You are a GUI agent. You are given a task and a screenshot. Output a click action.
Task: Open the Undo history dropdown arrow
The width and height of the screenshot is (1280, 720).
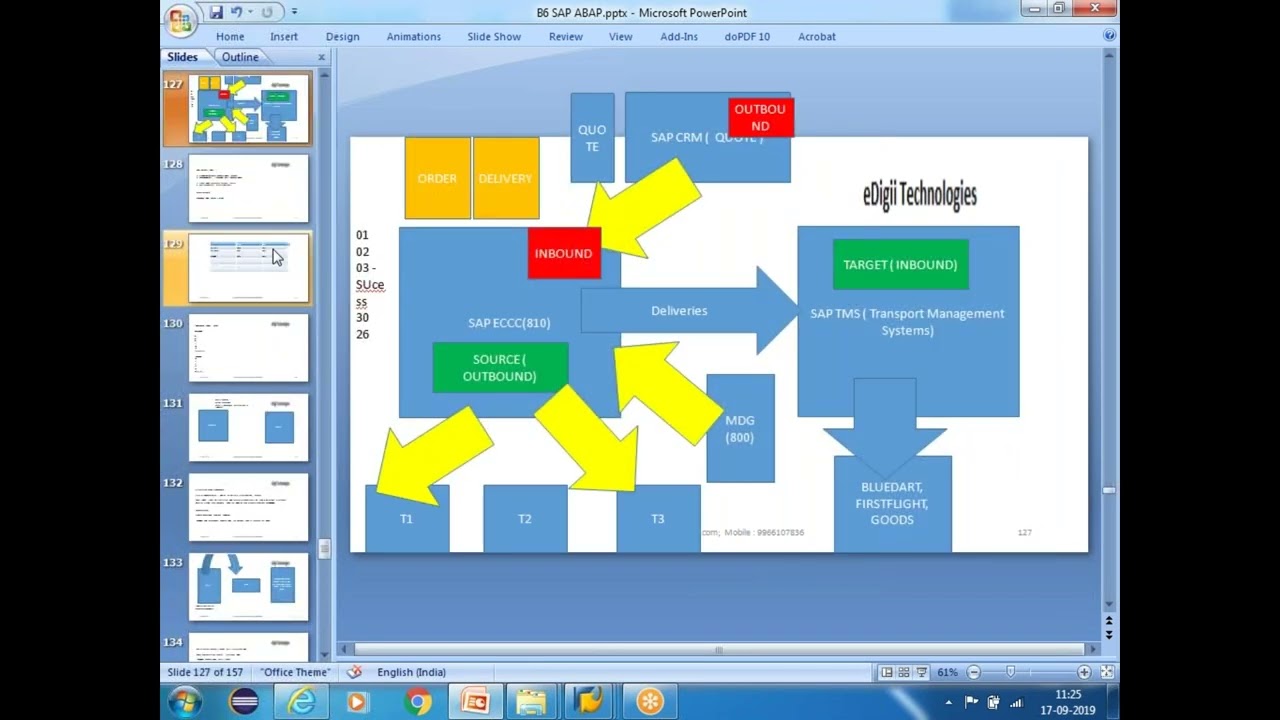[250, 12]
